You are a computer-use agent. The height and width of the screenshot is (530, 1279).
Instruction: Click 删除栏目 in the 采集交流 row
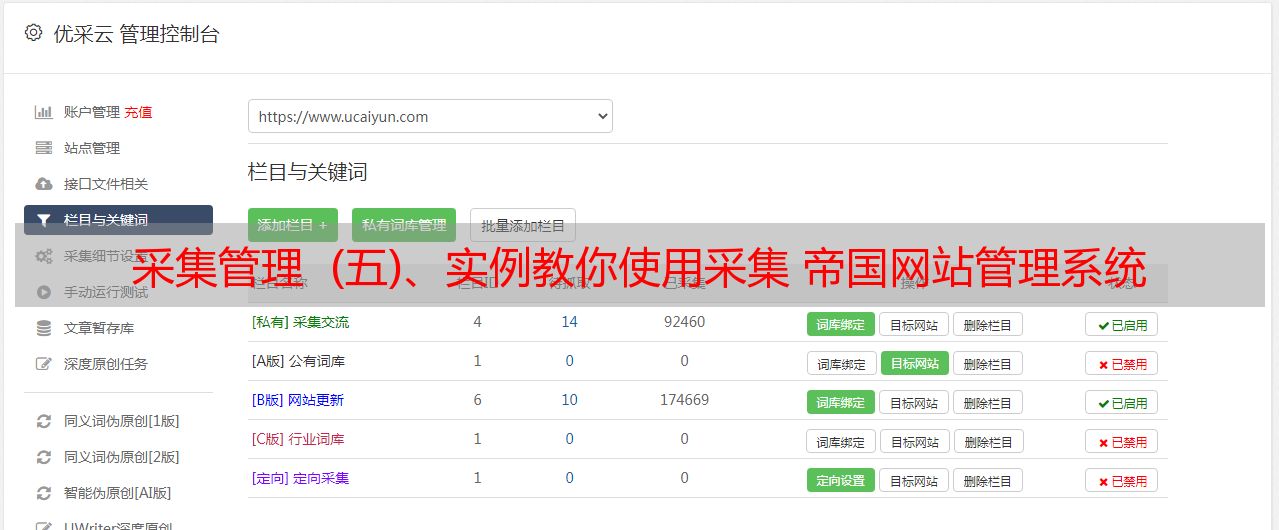coord(988,324)
